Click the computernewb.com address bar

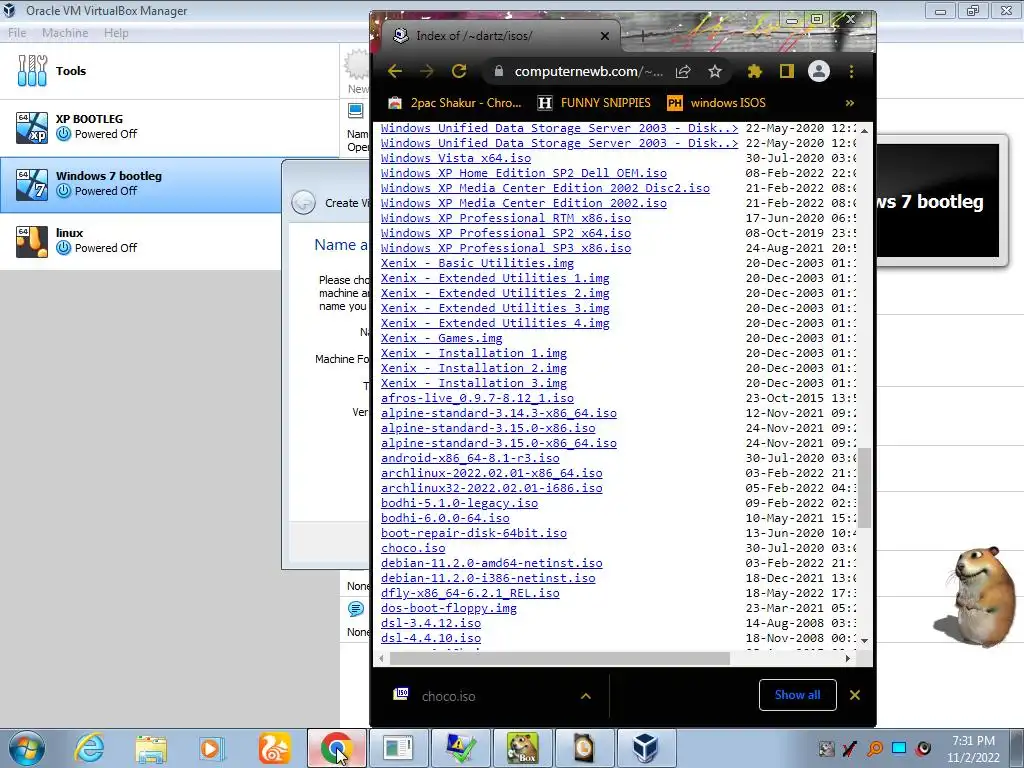tap(588, 71)
